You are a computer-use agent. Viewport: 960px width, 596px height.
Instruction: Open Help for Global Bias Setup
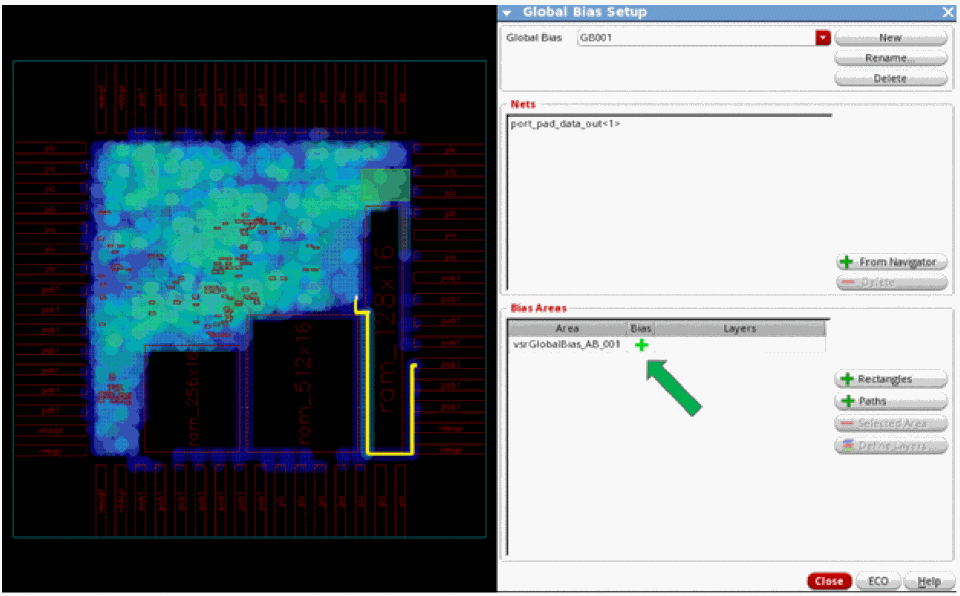(929, 581)
